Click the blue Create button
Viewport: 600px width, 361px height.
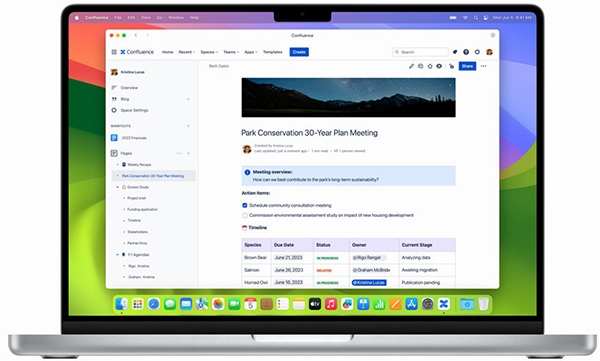[299, 52]
